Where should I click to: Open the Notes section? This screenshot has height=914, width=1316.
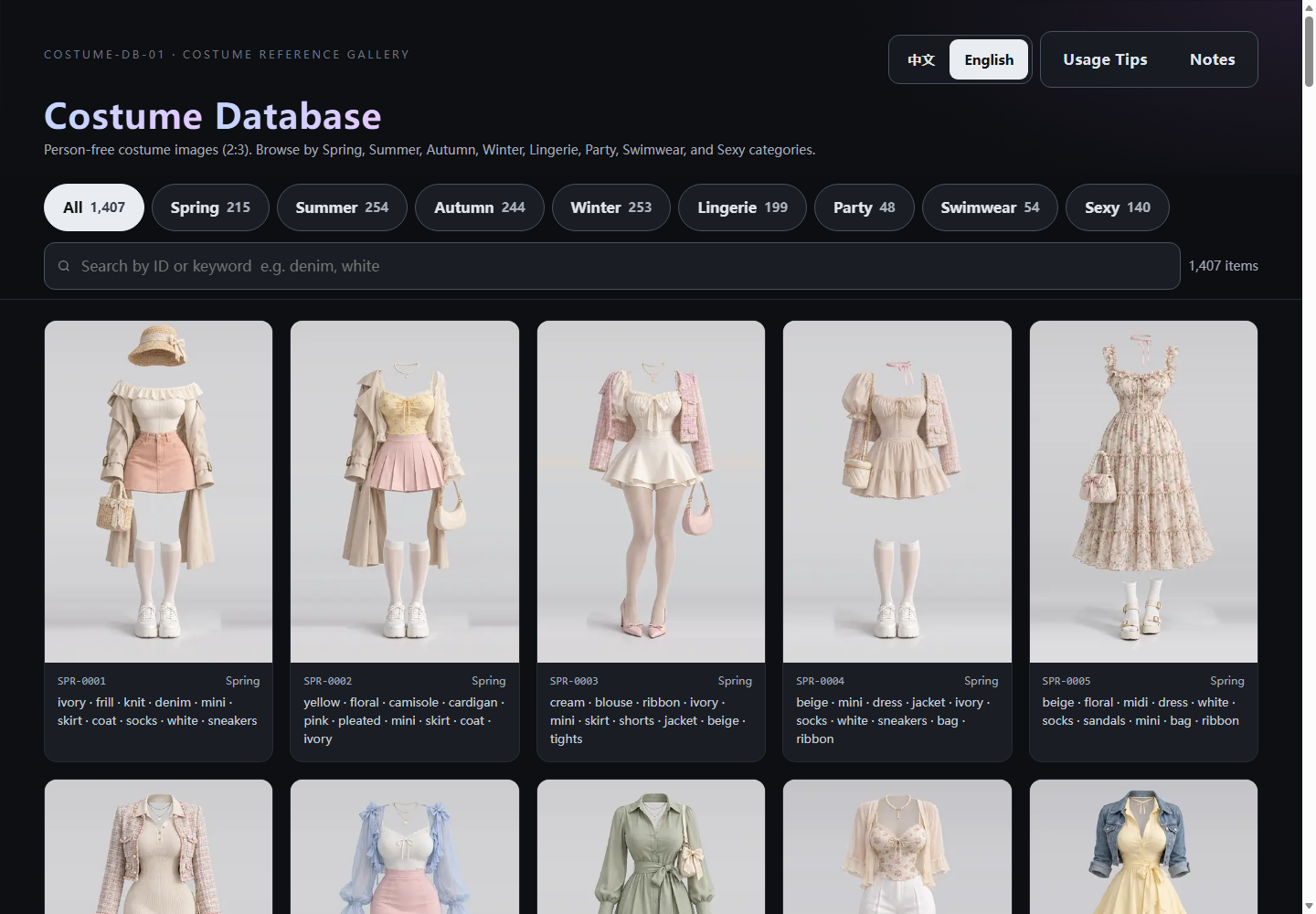1212,59
